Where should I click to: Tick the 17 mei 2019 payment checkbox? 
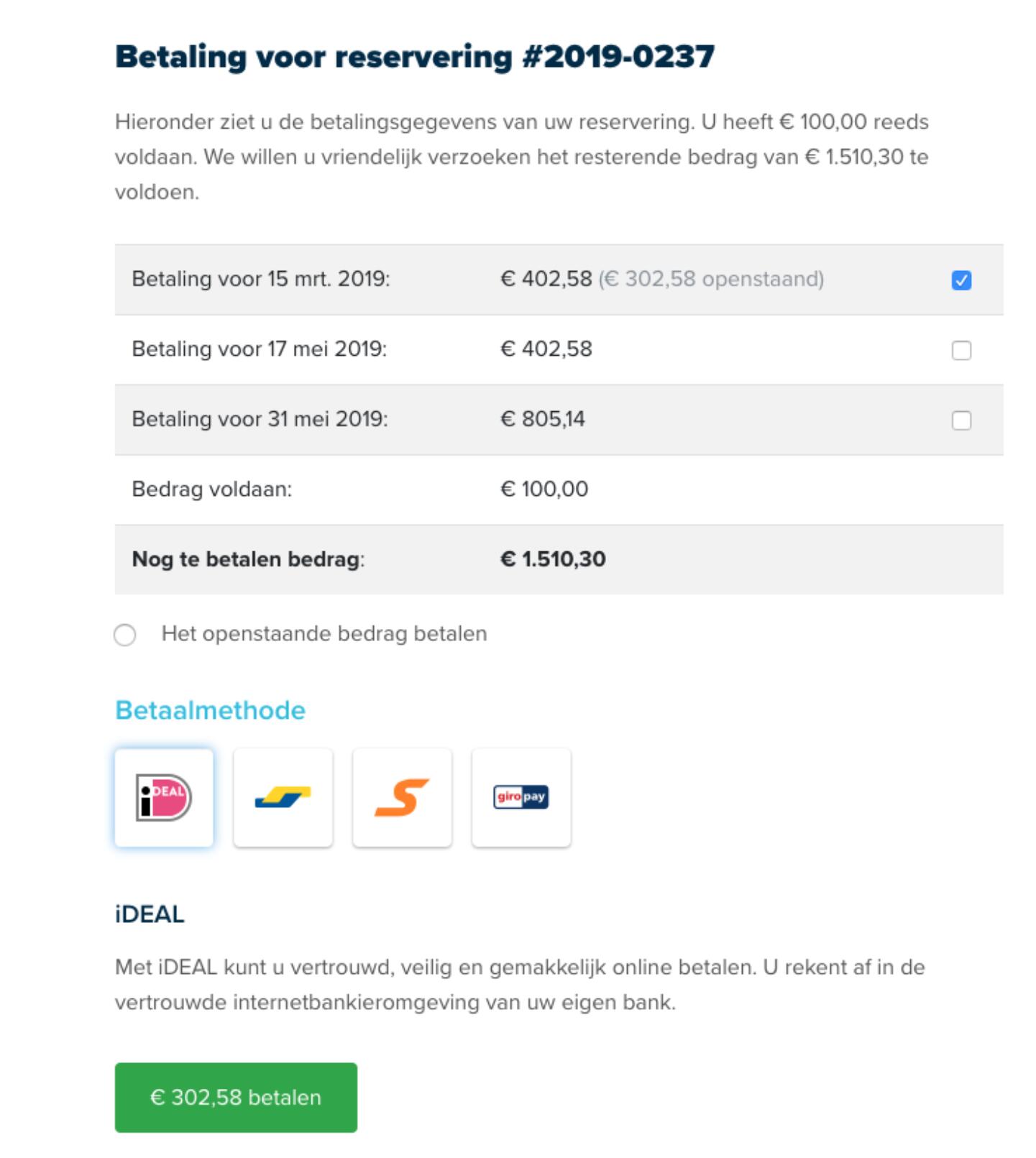tap(961, 350)
